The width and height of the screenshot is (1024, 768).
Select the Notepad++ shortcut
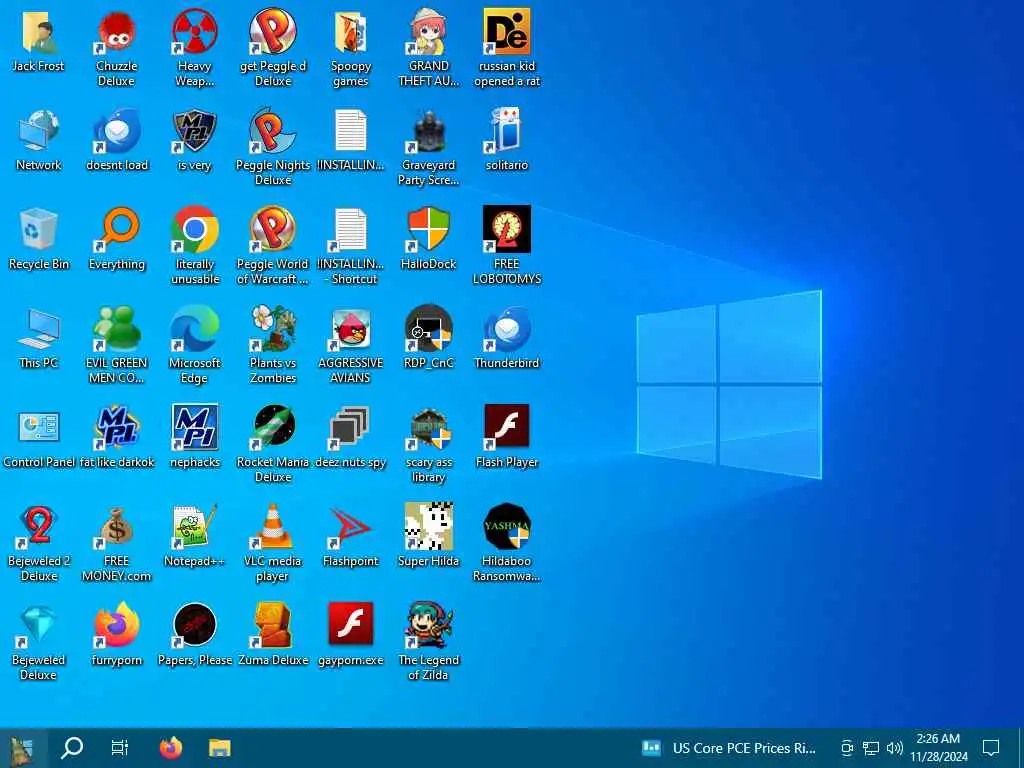point(195,526)
